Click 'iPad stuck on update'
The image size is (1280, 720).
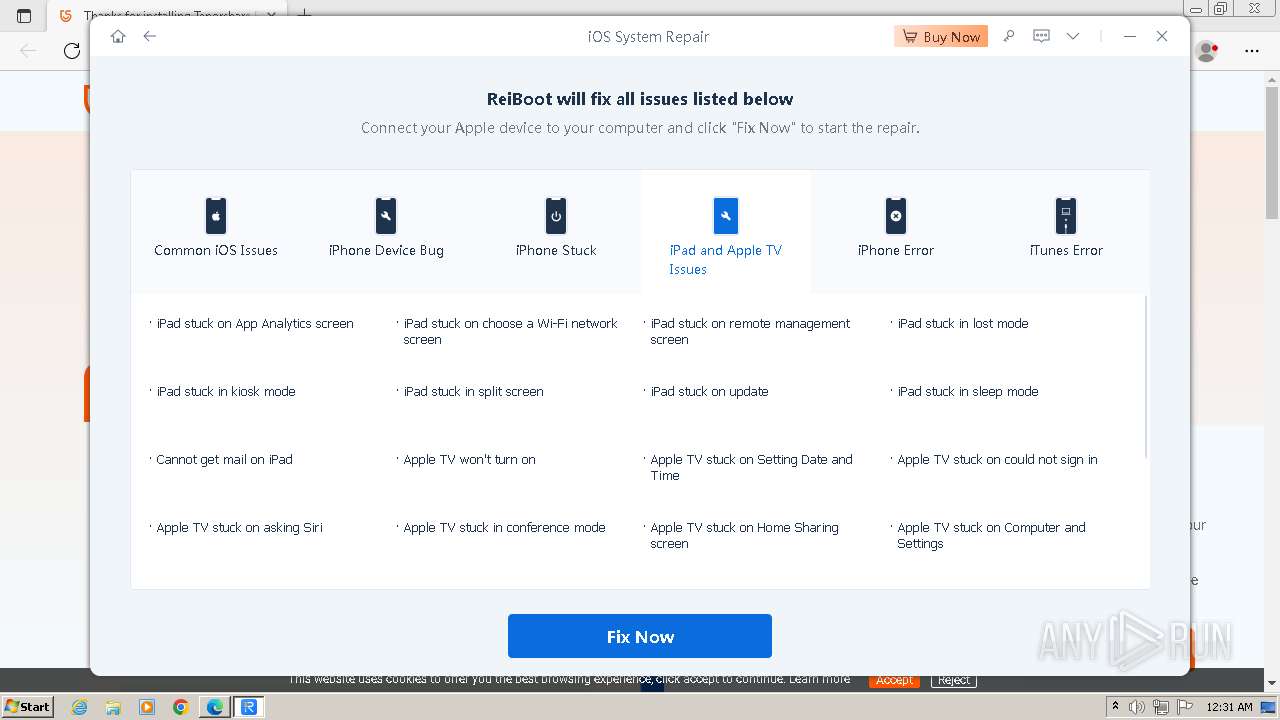tap(709, 392)
